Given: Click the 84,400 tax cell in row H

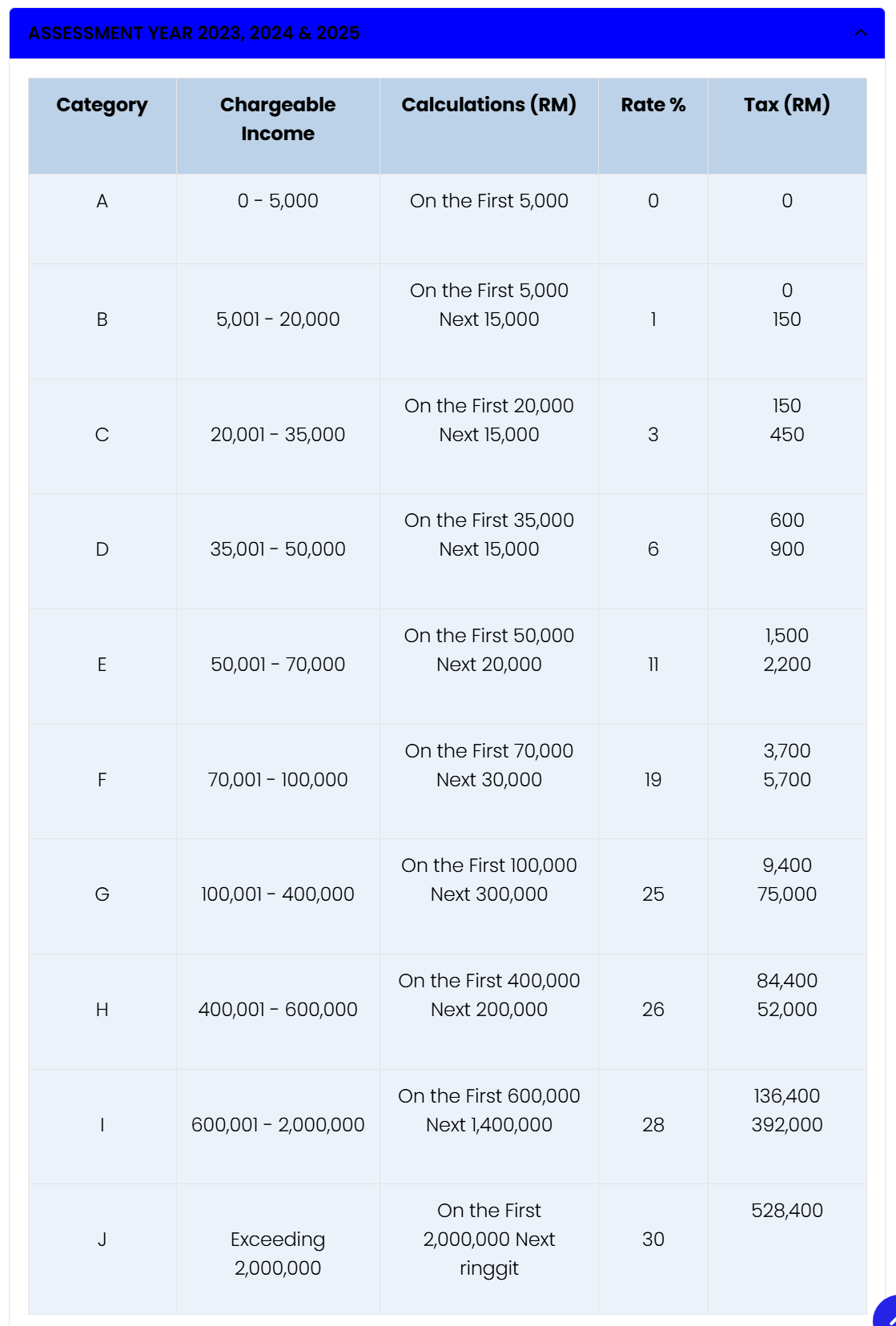Looking at the screenshot, I should [x=786, y=981].
